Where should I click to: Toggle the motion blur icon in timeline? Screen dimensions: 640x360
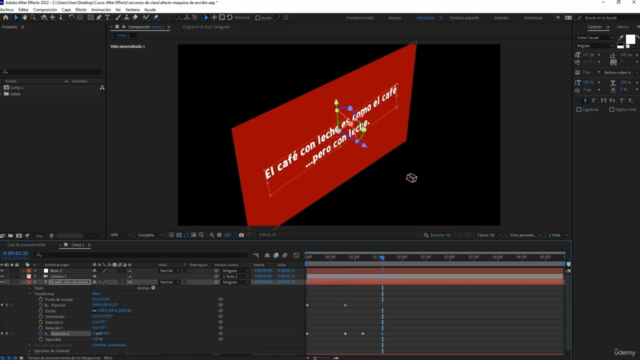(285, 255)
